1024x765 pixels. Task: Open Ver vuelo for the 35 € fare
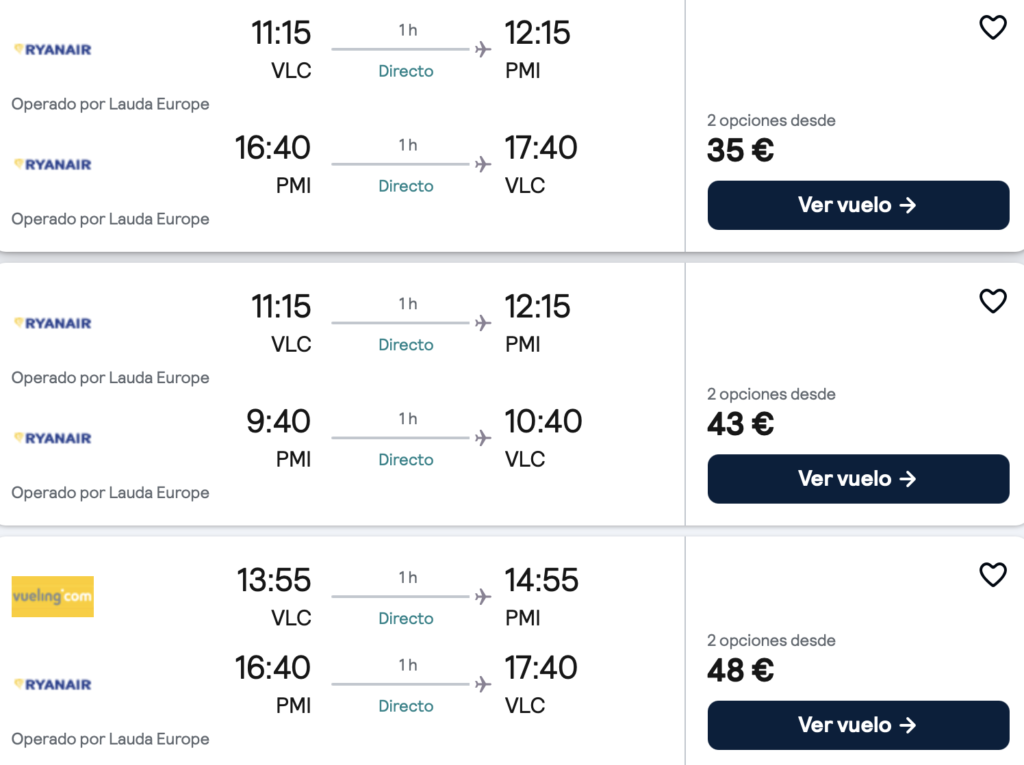tap(858, 205)
